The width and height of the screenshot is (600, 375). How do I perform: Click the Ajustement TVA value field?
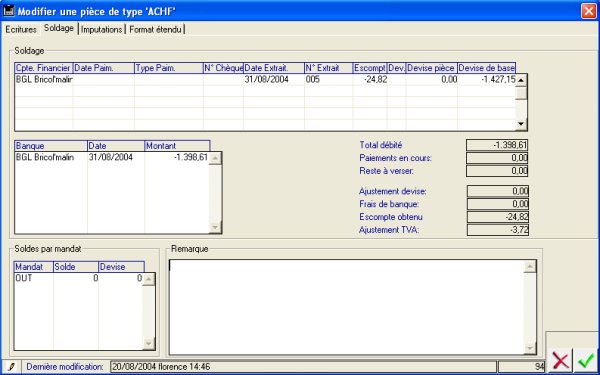tap(498, 230)
